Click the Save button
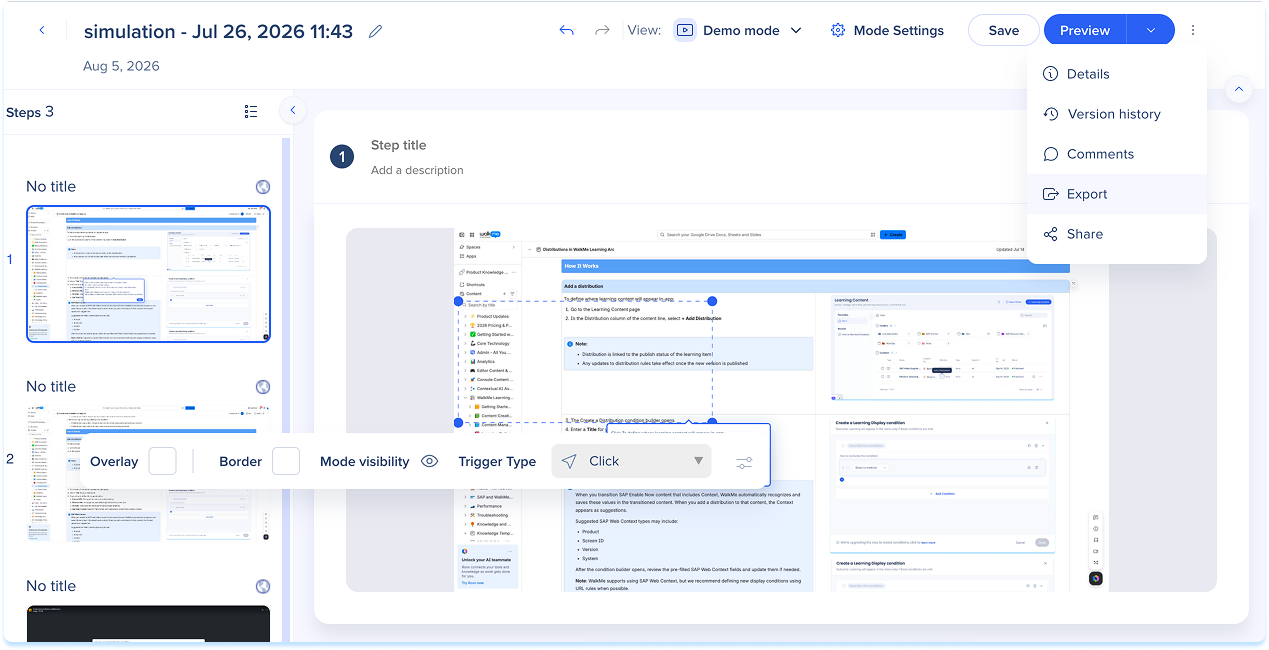Screen dimensions: 1269x650 click(1003, 30)
